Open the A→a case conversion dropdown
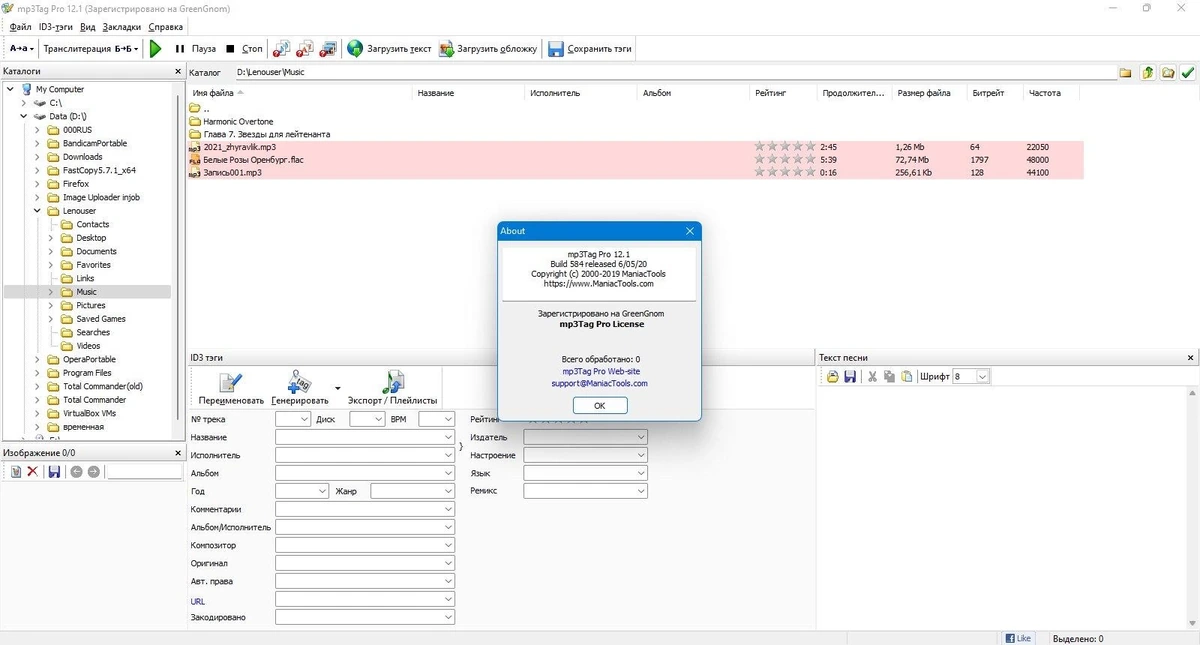 tap(21, 48)
